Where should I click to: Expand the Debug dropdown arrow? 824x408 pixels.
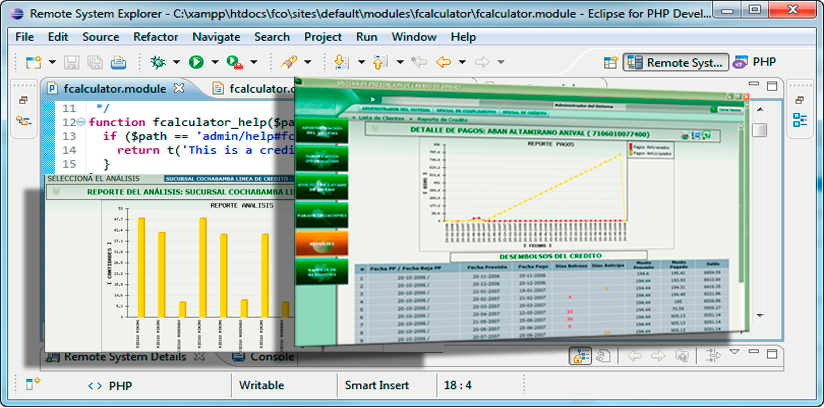[175, 62]
